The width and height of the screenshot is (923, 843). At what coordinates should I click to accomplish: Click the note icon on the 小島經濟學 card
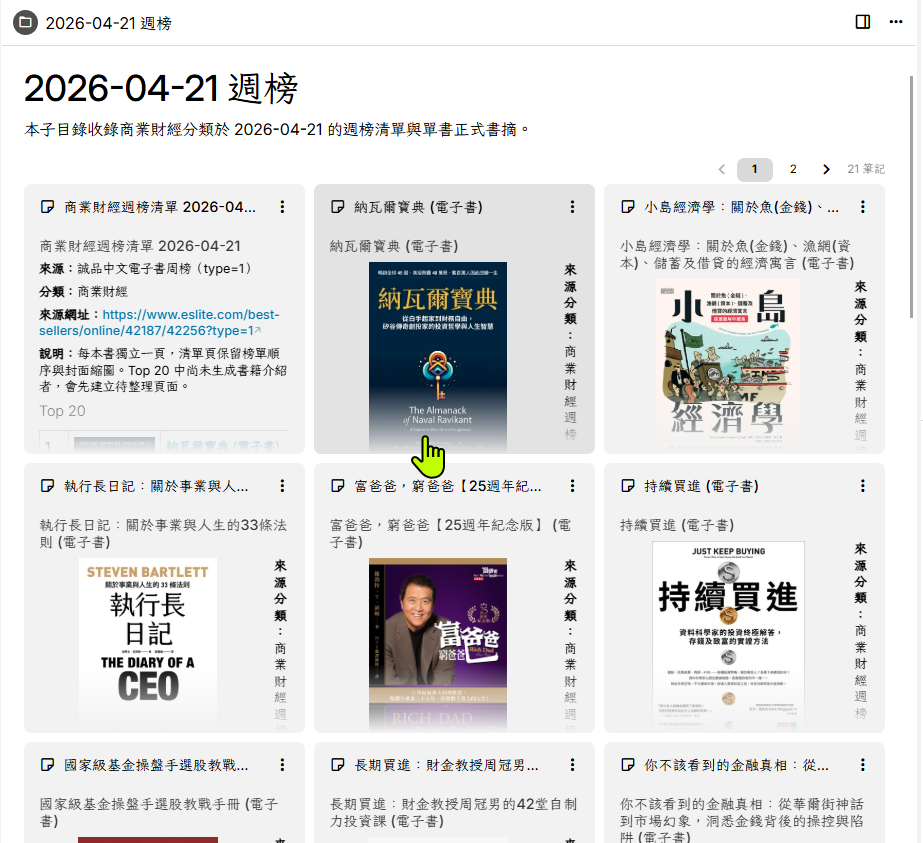pos(628,207)
